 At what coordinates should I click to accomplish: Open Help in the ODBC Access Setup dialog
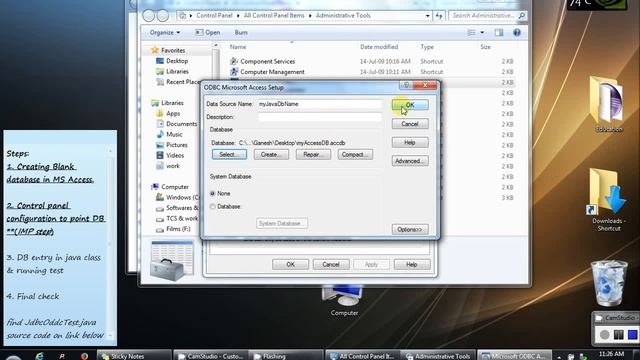click(x=410, y=142)
